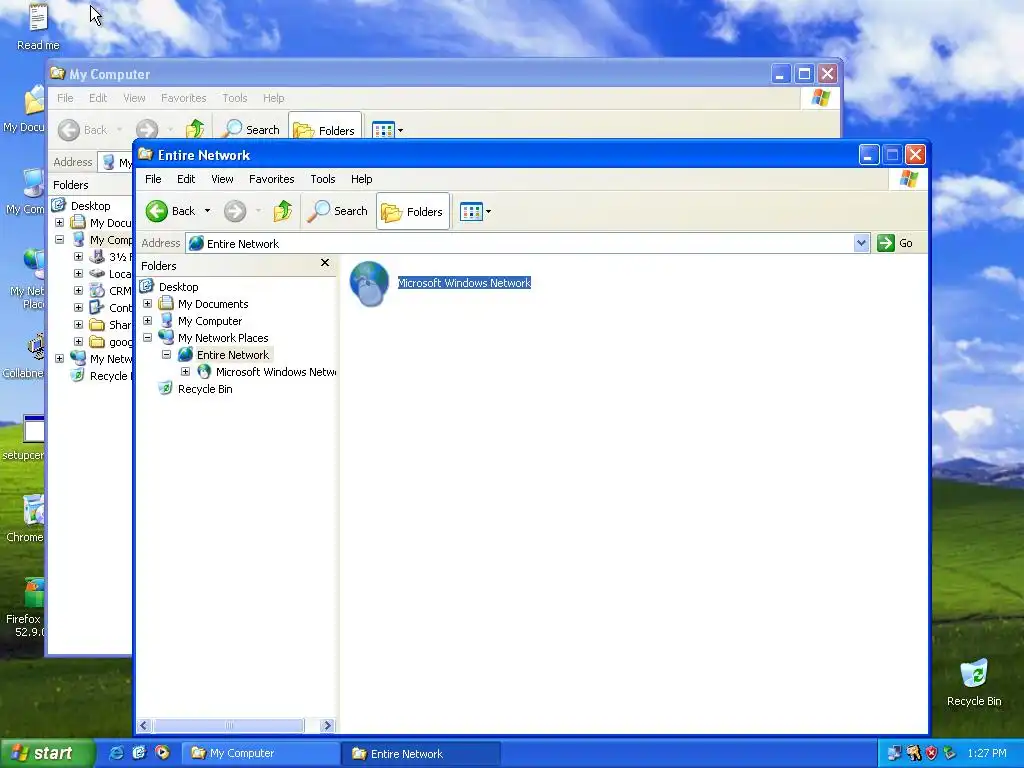Viewport: 1024px width, 768px height.
Task: Select Desktop in My Computer window tree
Action: pos(90,206)
